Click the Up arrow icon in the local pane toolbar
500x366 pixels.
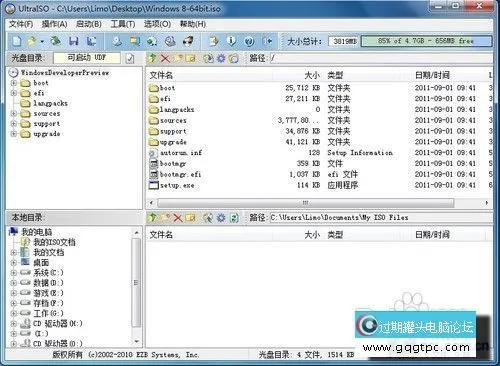[x=153, y=218]
